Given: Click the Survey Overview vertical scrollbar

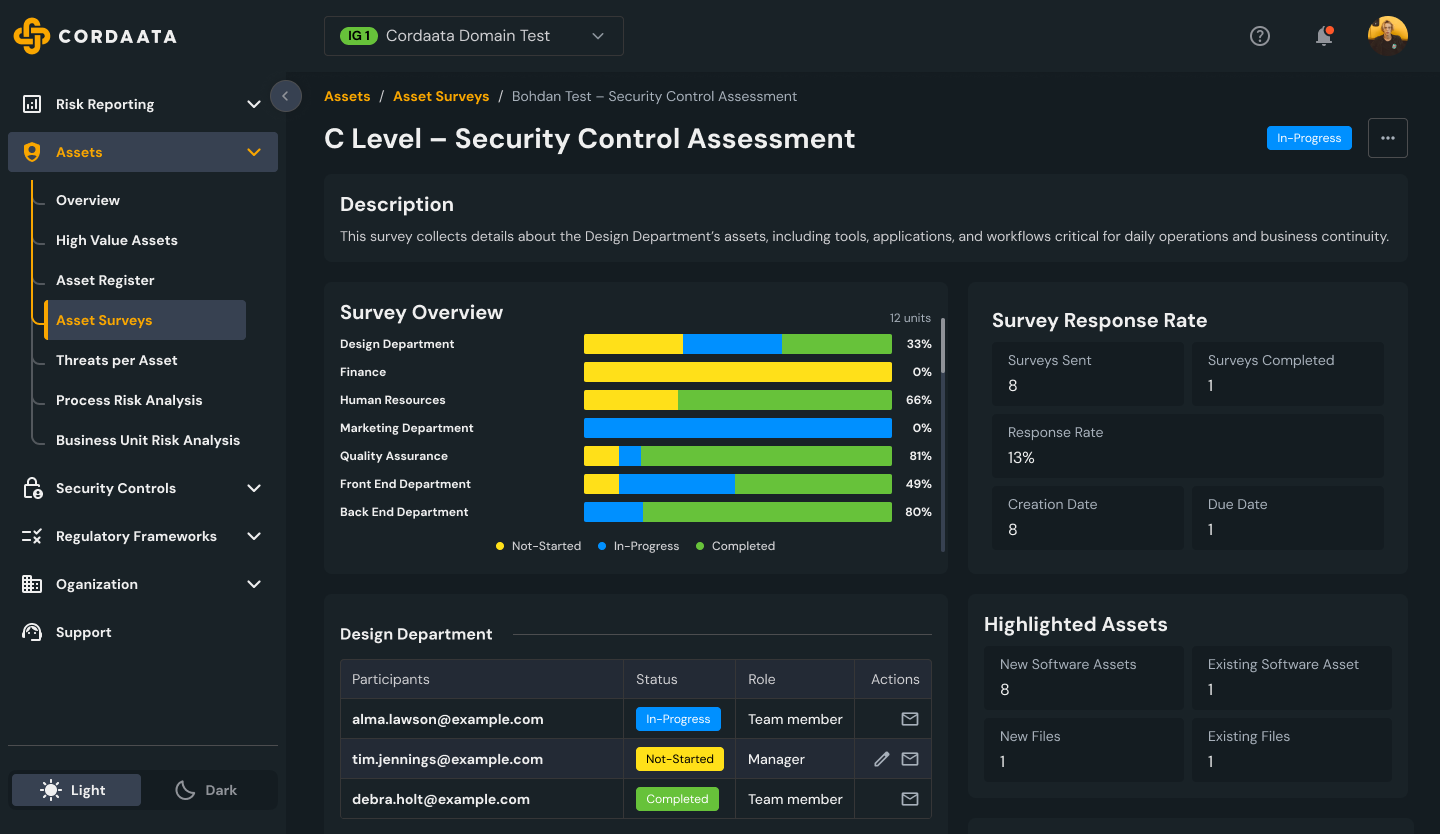Looking at the screenshot, I should [943, 345].
